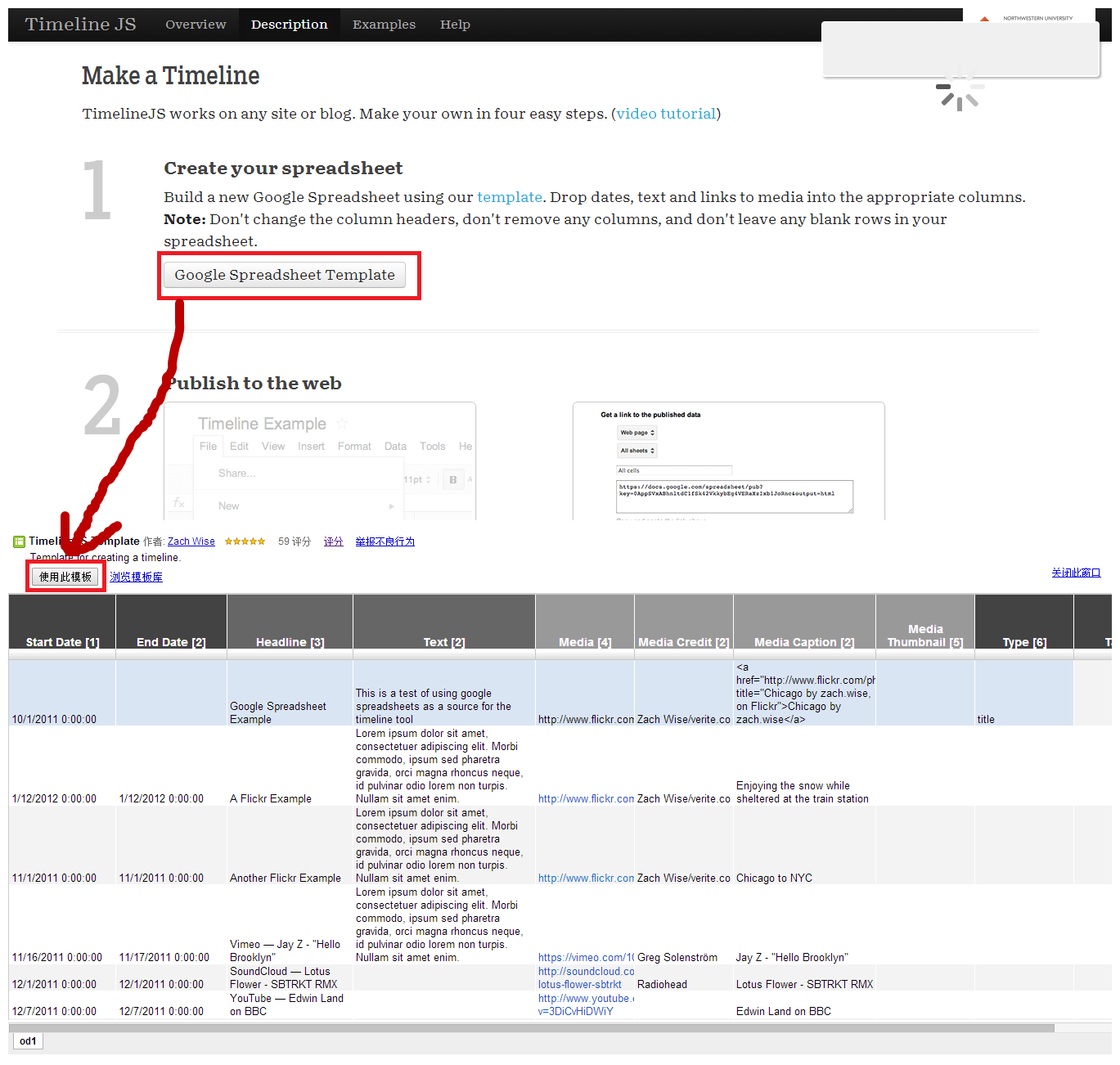Click the published spreadsheet URL text box

click(x=734, y=496)
